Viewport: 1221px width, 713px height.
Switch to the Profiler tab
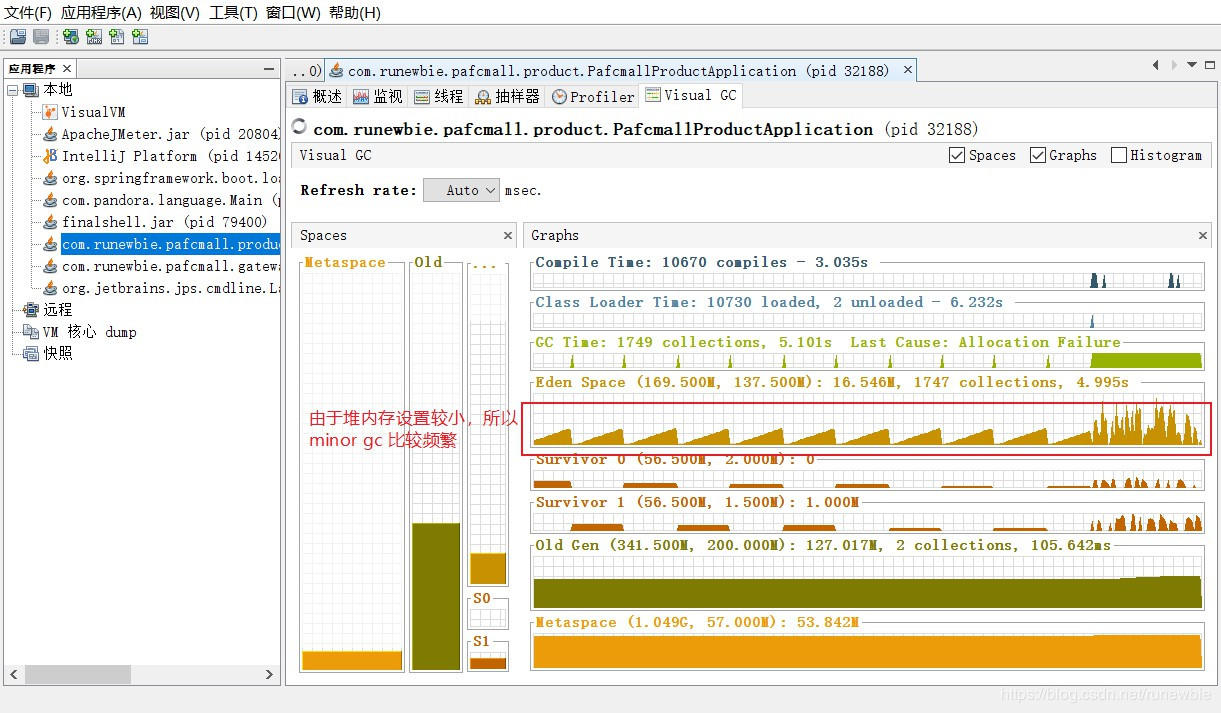pos(593,96)
